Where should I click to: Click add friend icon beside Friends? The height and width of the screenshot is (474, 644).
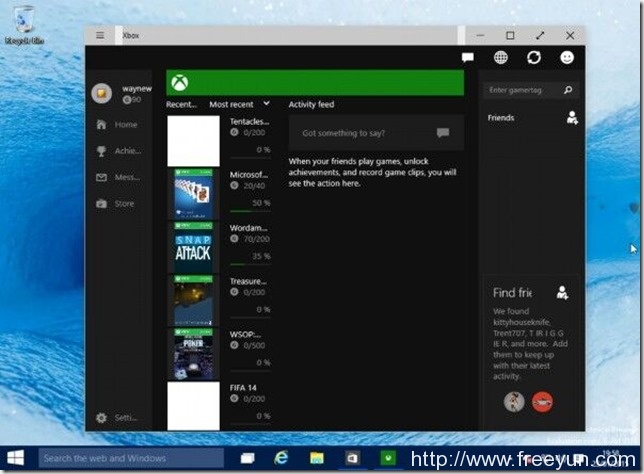click(572, 117)
